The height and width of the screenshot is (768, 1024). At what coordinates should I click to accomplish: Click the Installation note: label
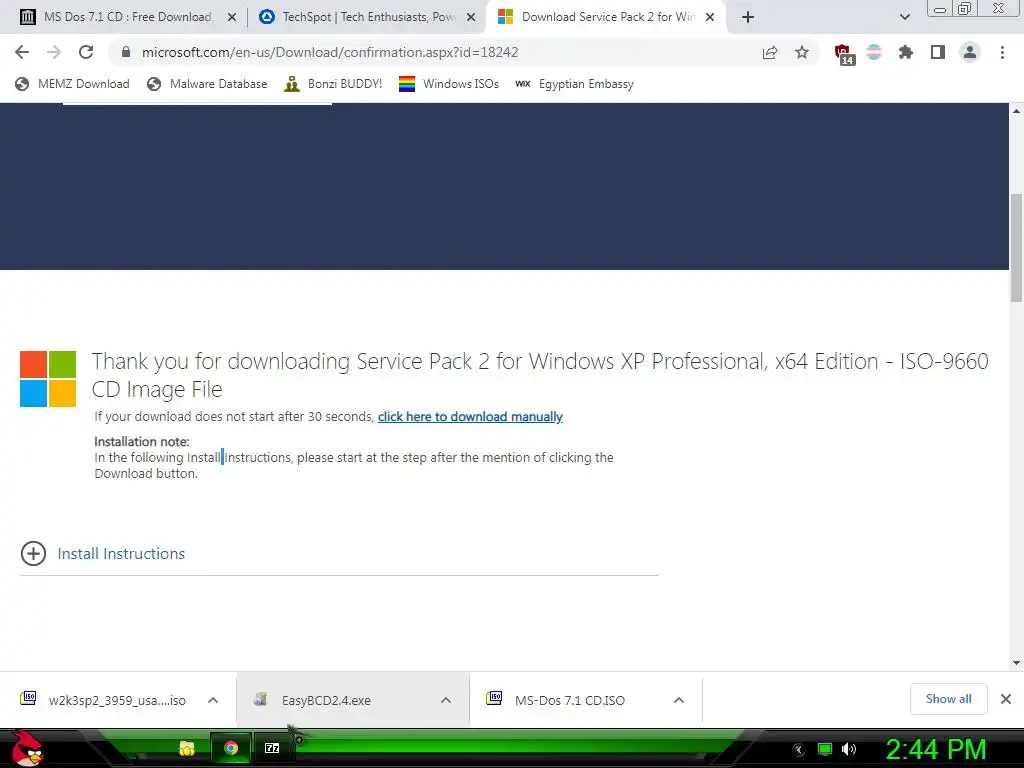142,441
